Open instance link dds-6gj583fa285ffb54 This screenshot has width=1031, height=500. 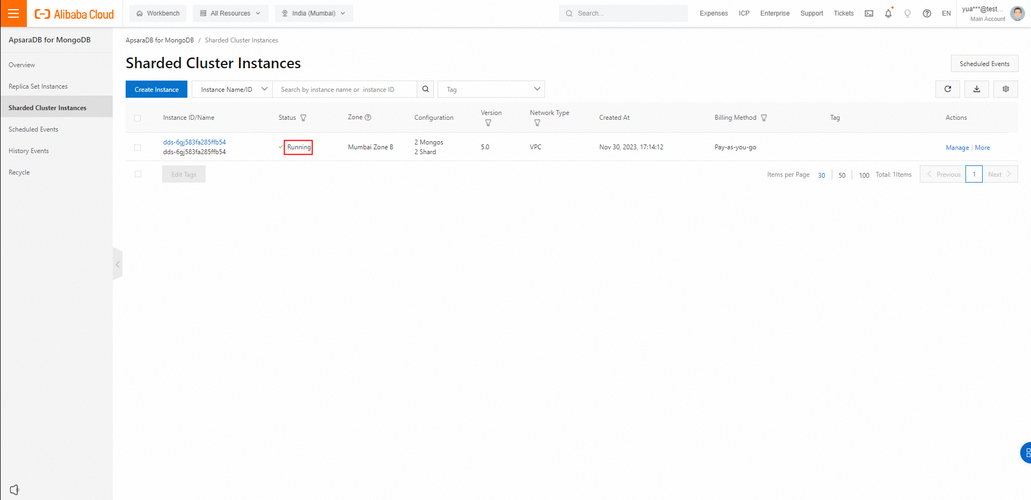(195, 142)
